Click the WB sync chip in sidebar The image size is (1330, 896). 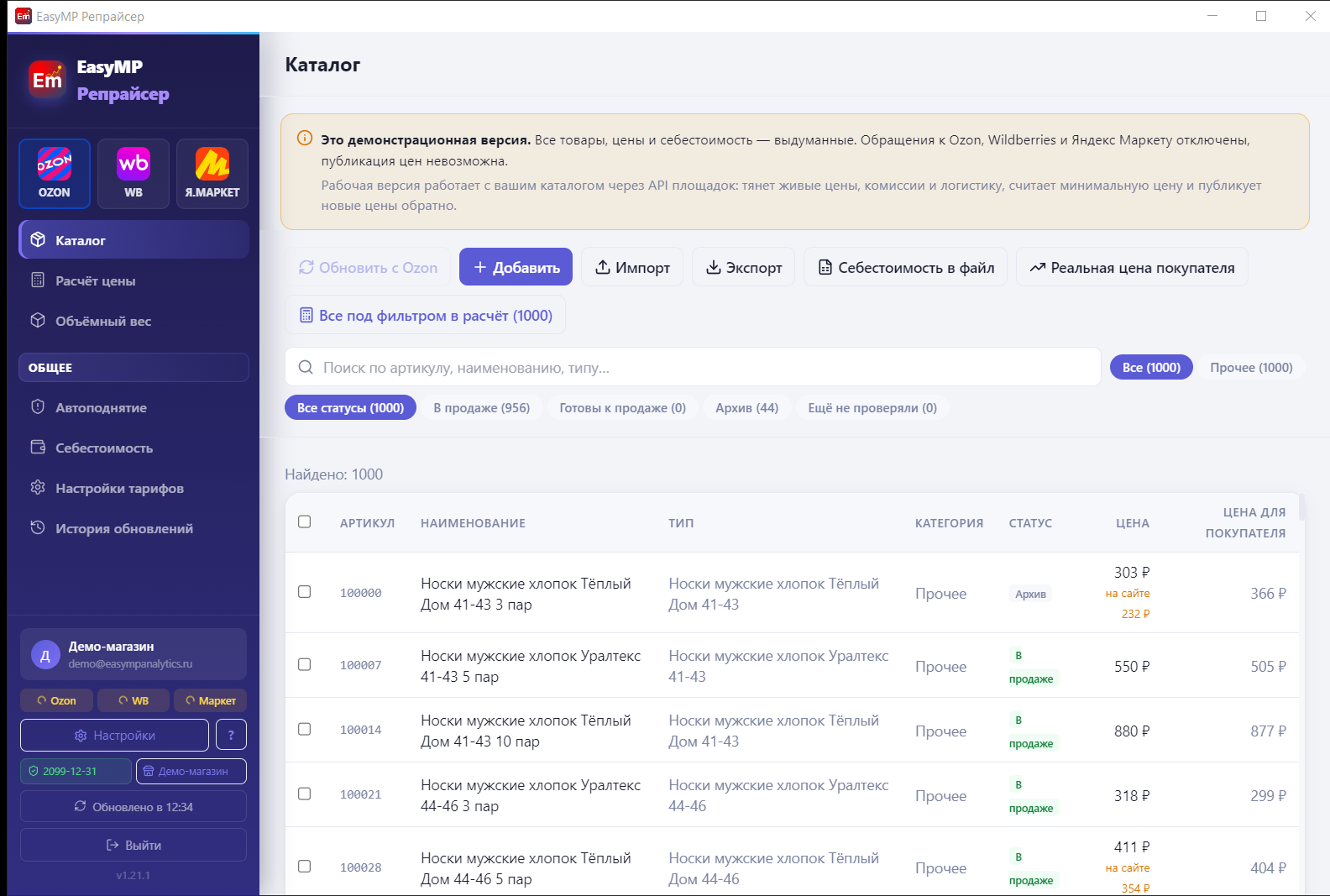click(134, 700)
